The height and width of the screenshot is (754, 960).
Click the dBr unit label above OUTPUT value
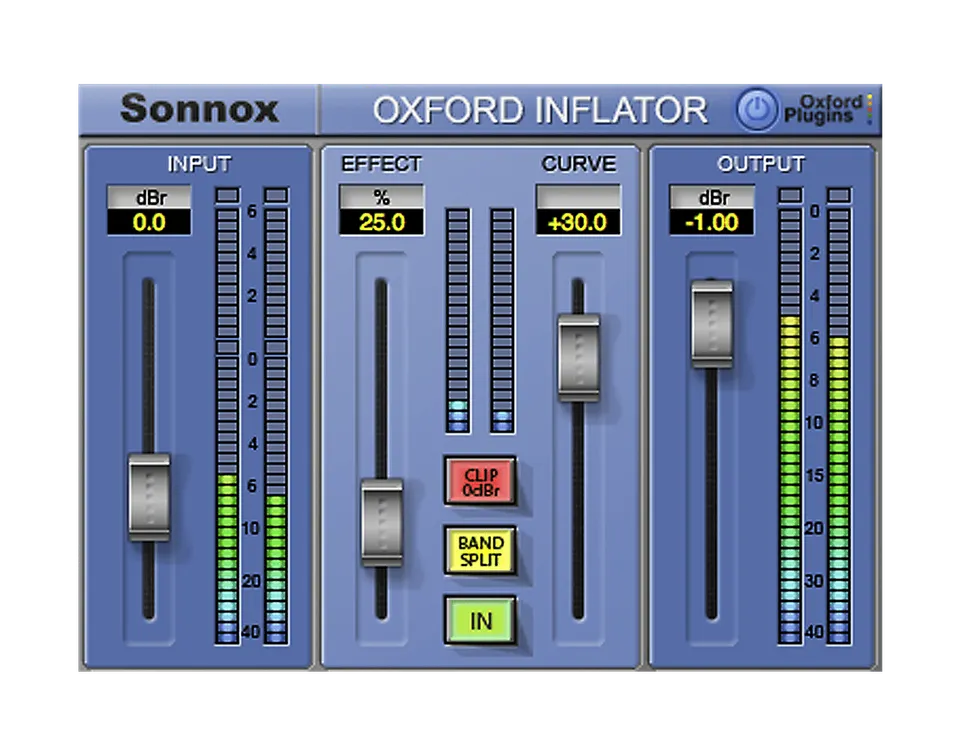(711, 198)
